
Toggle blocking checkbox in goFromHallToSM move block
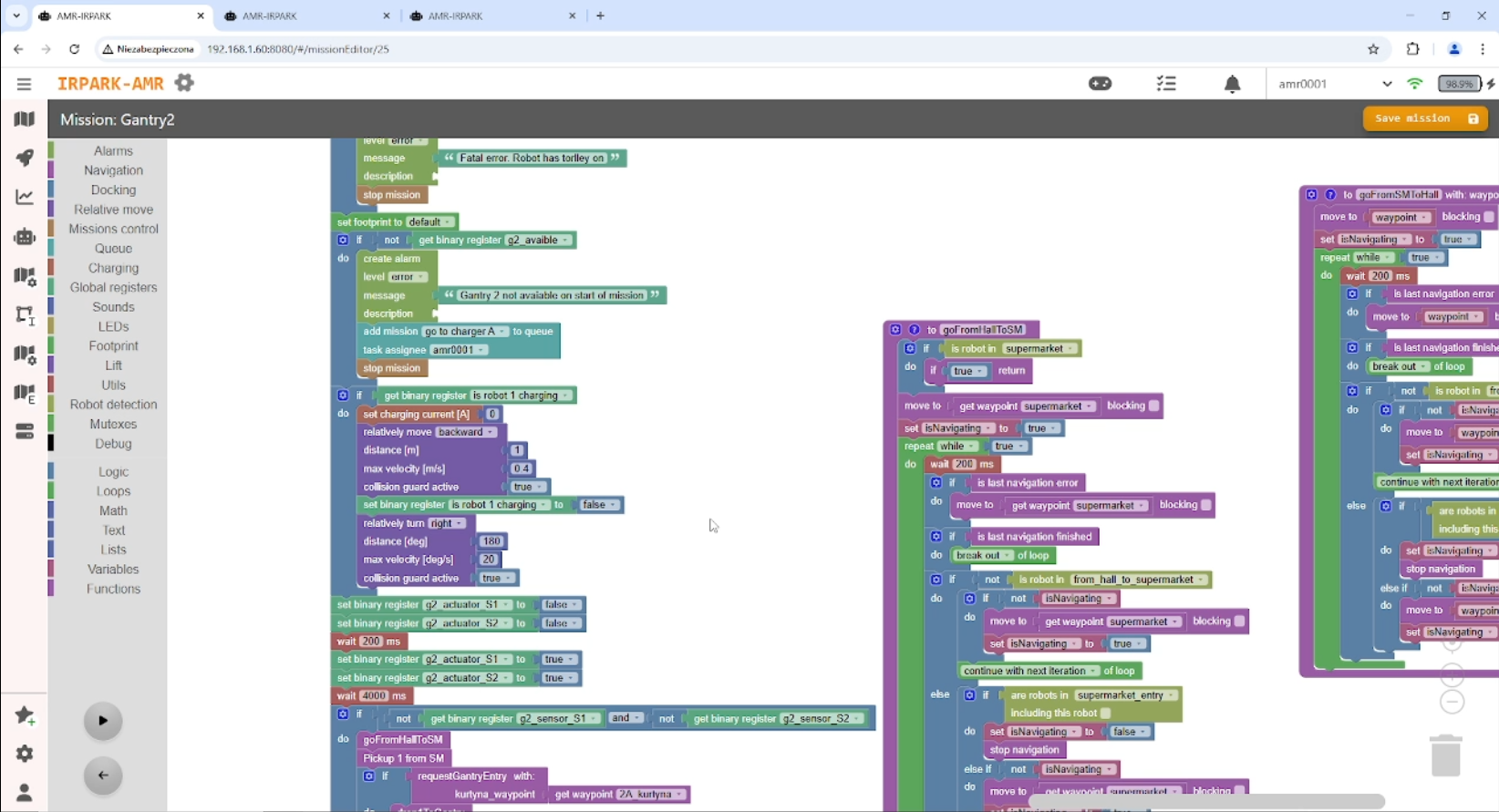(x=1153, y=406)
